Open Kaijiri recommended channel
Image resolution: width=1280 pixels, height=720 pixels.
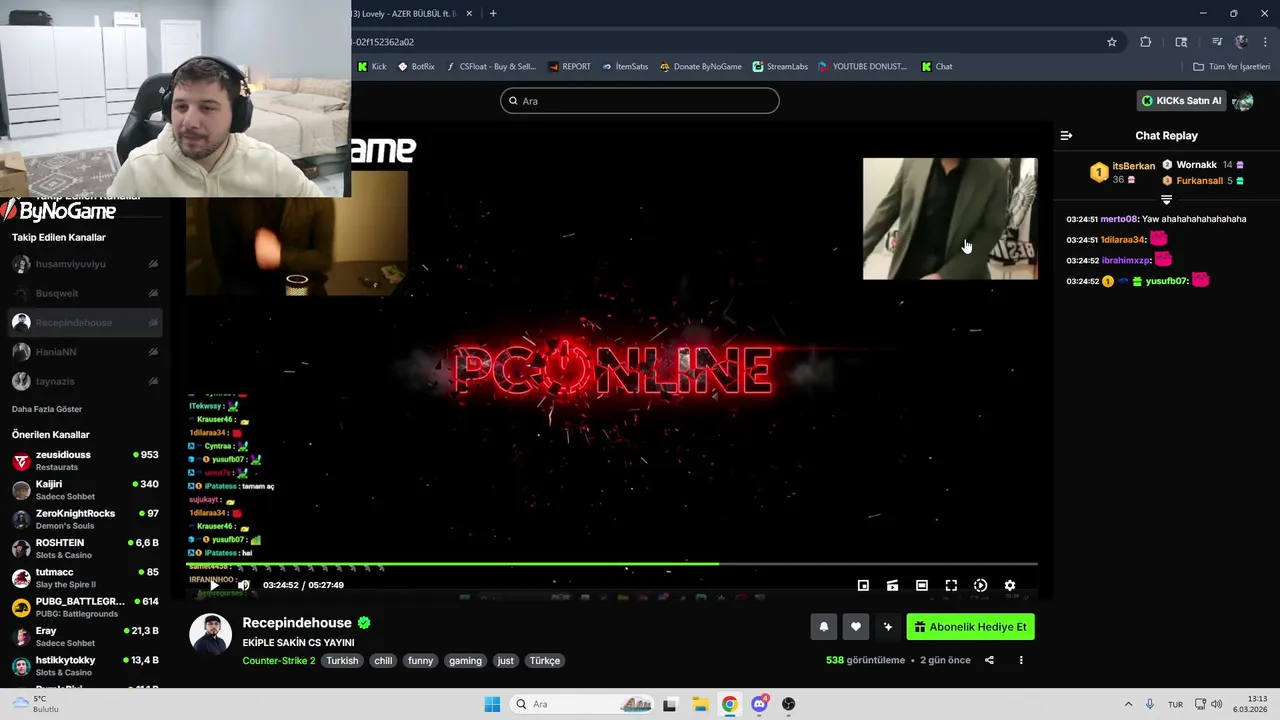[x=85, y=489]
